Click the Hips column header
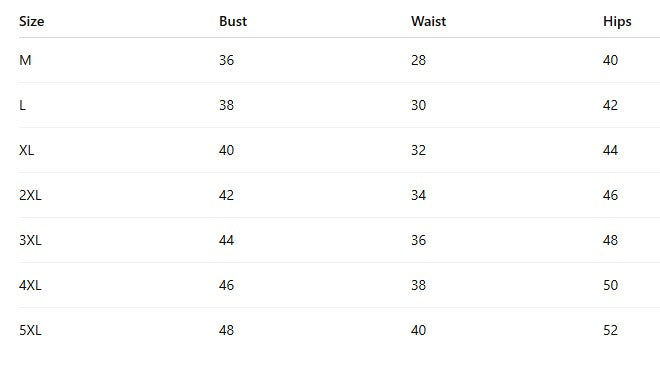This screenshot has width=660, height=372. pyautogui.click(x=617, y=22)
